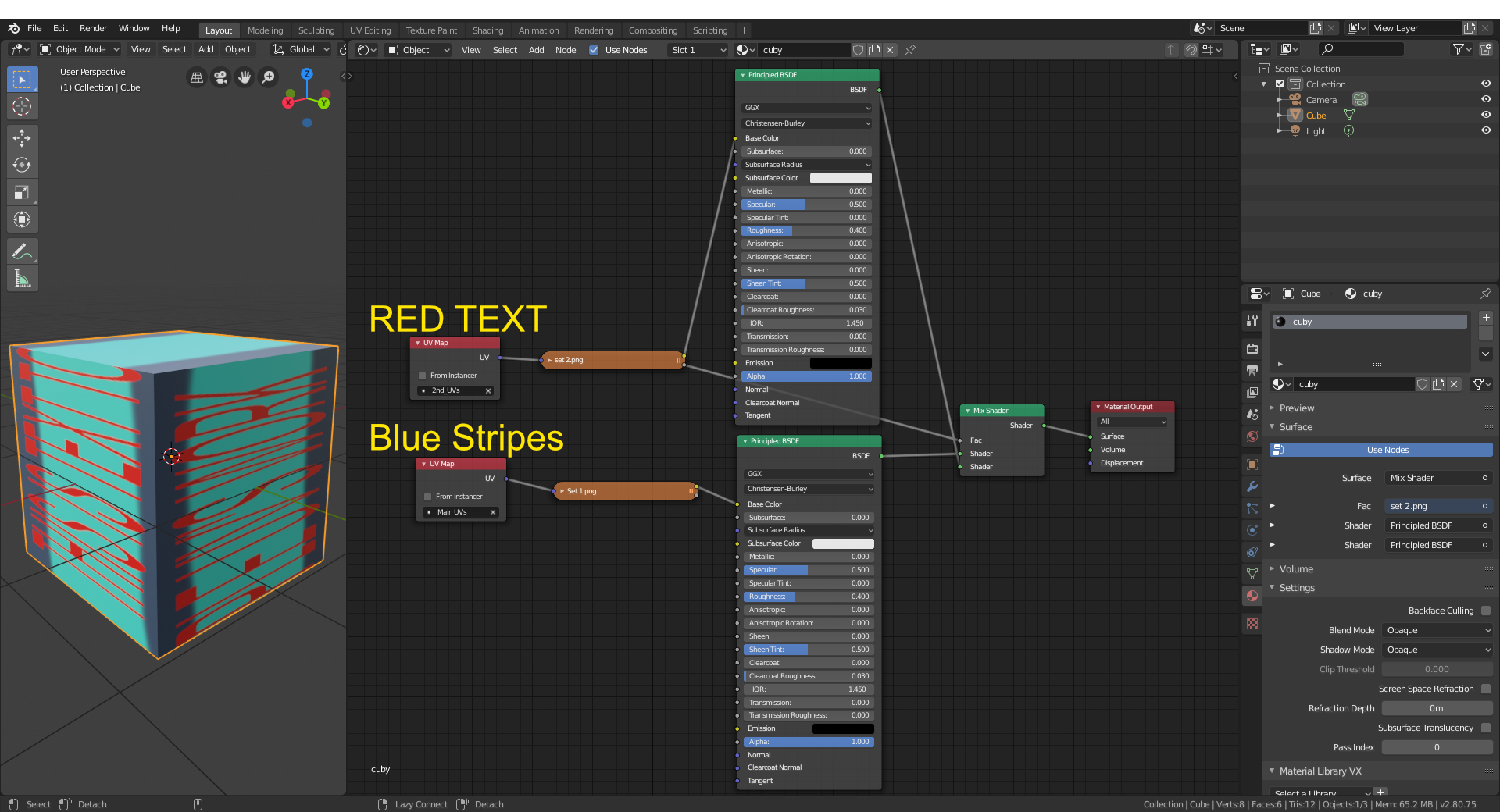Open the Blend Mode Opaque dropdown

(1437, 630)
